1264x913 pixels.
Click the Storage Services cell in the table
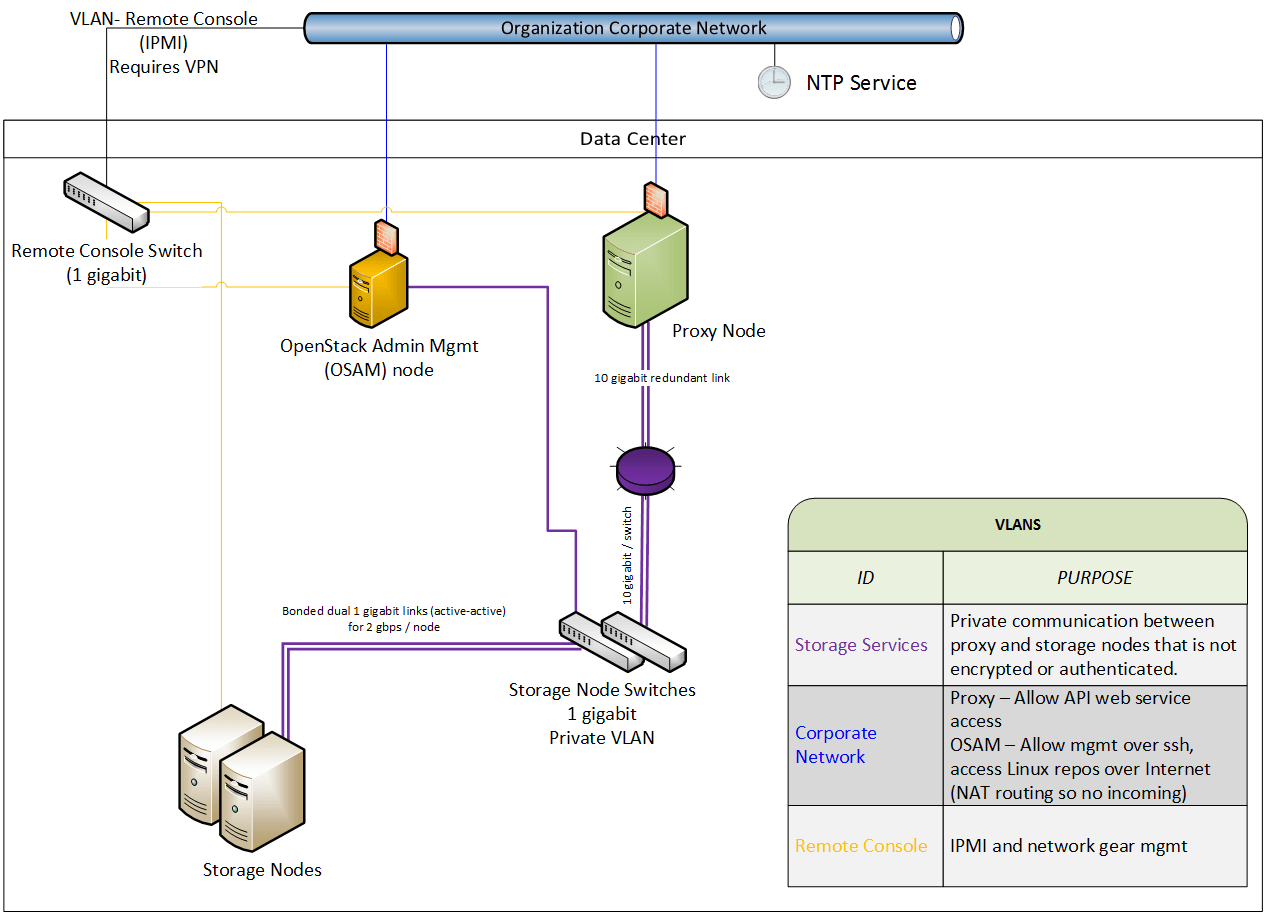[x=861, y=645]
